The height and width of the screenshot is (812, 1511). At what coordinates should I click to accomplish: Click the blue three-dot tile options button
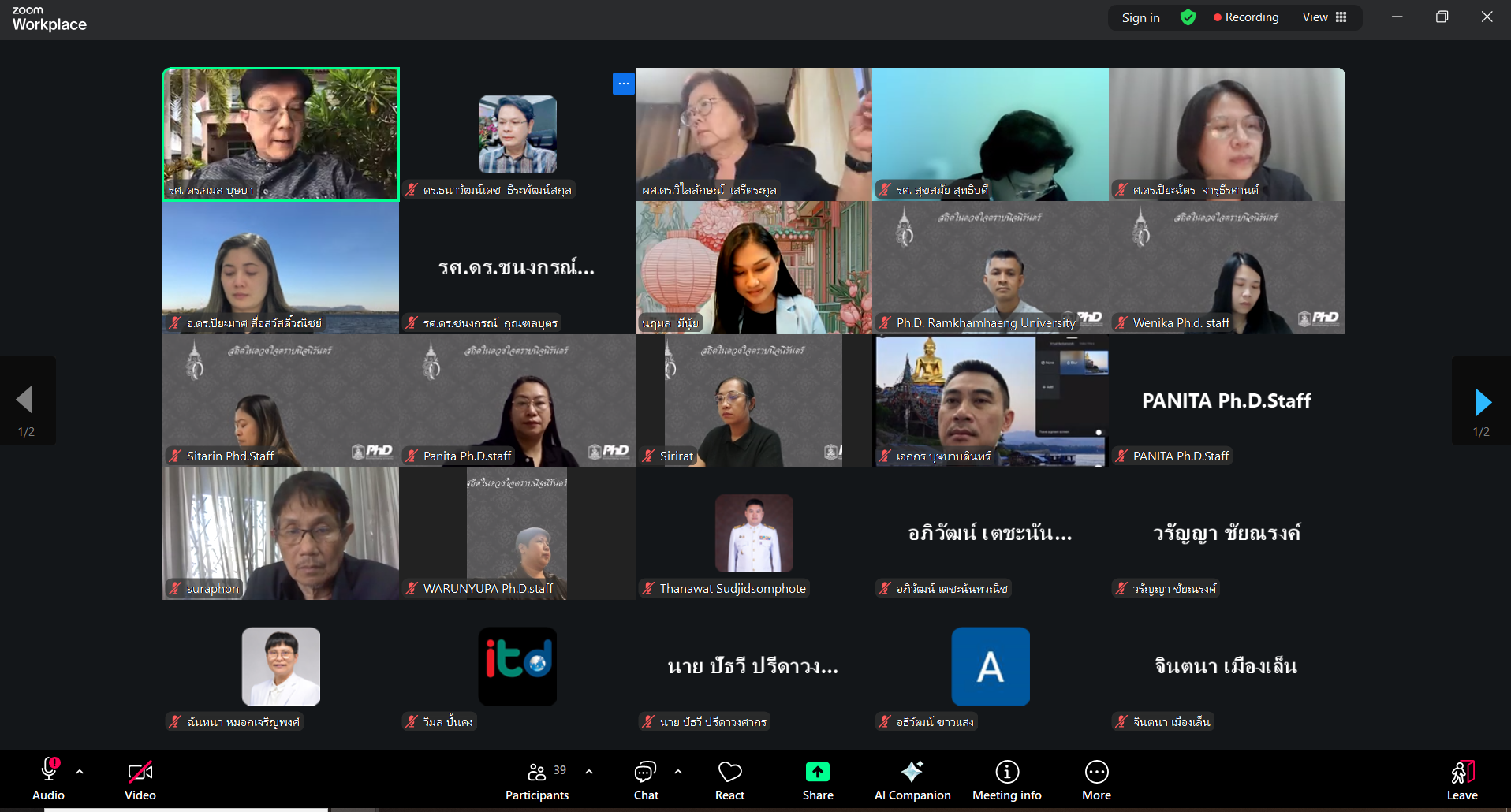pos(623,84)
